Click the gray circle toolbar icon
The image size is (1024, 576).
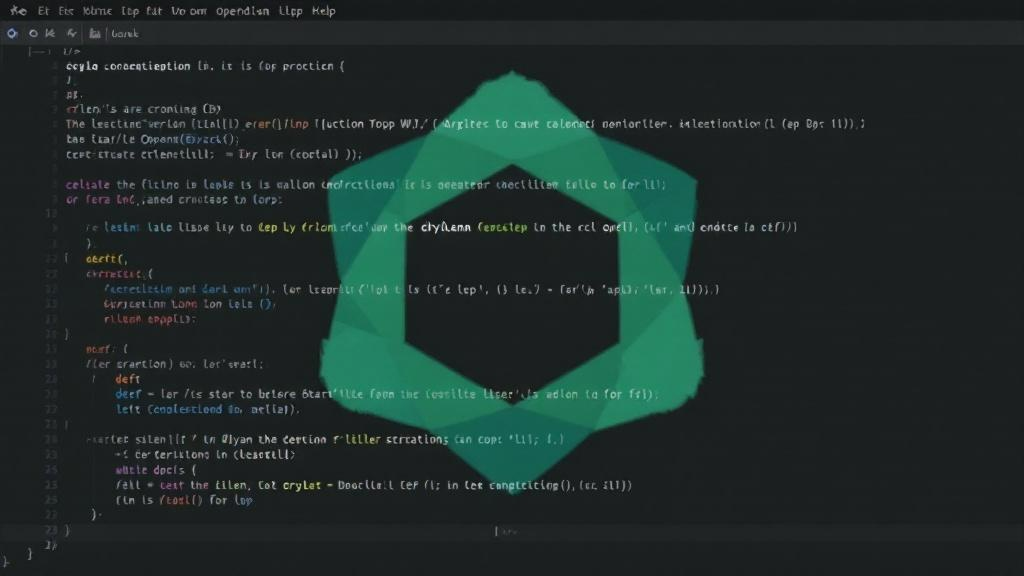[x=33, y=33]
